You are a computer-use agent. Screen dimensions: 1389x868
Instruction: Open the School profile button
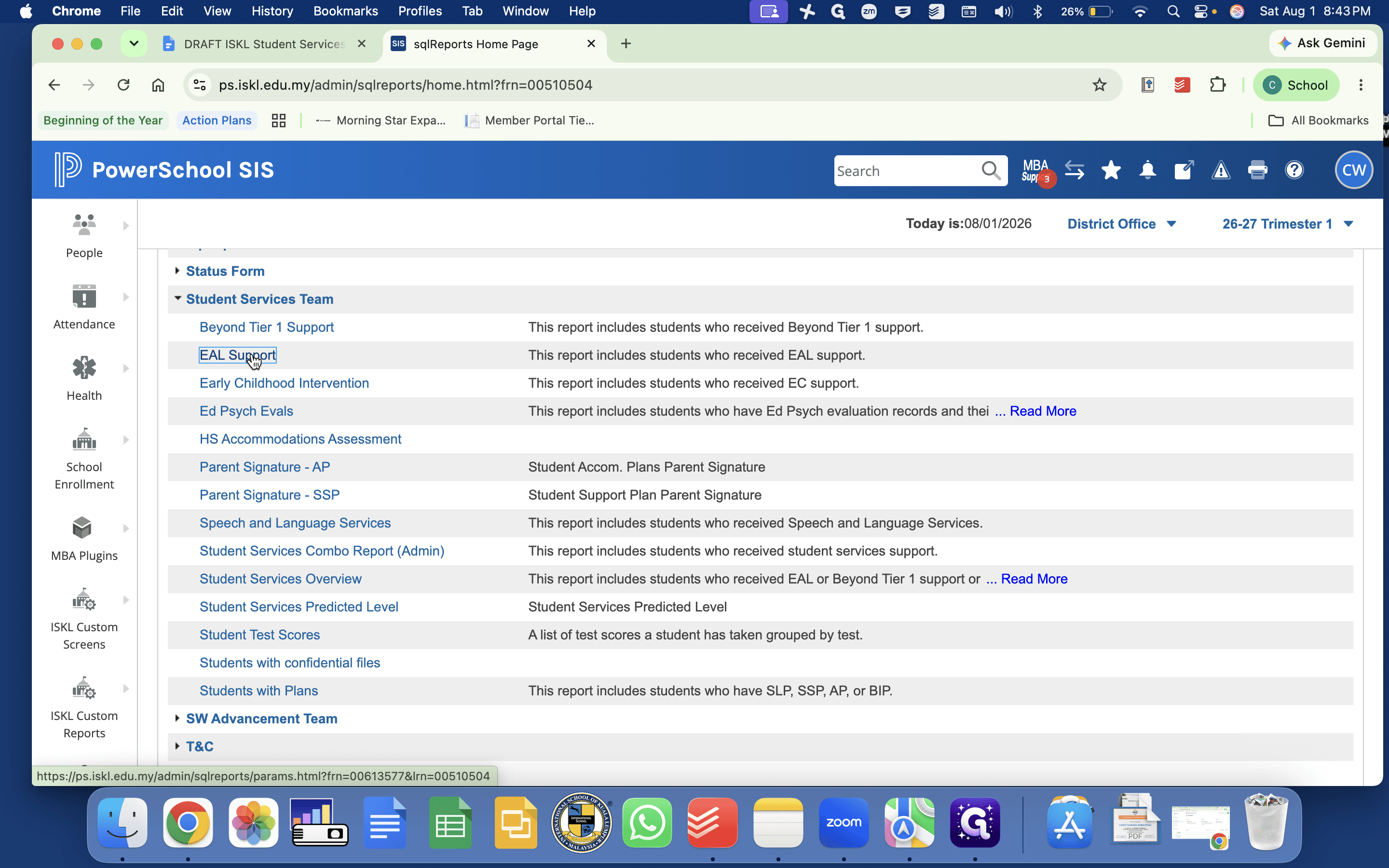[x=1296, y=85]
